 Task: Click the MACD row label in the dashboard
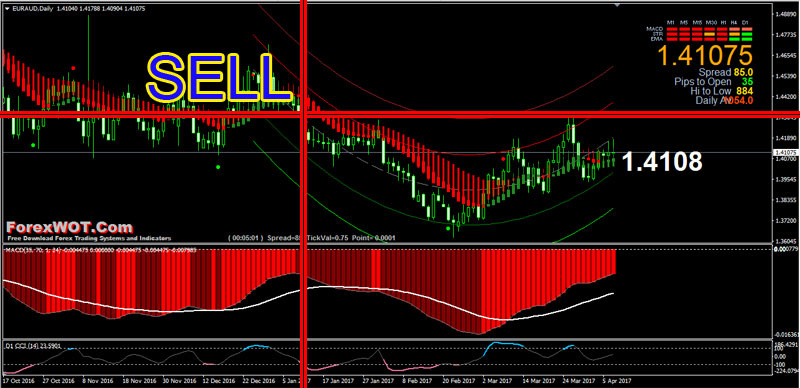pos(655,29)
